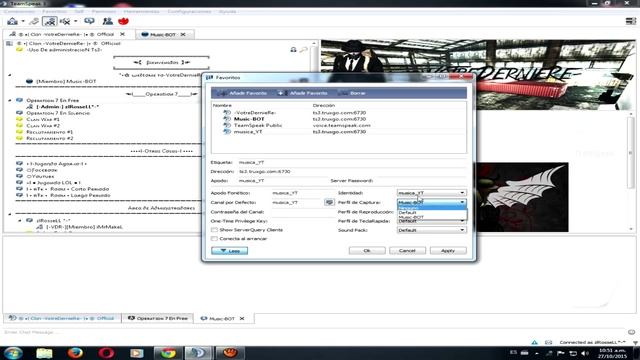
Task: Open Configuraciones menu
Action: pyautogui.click(x=189, y=11)
